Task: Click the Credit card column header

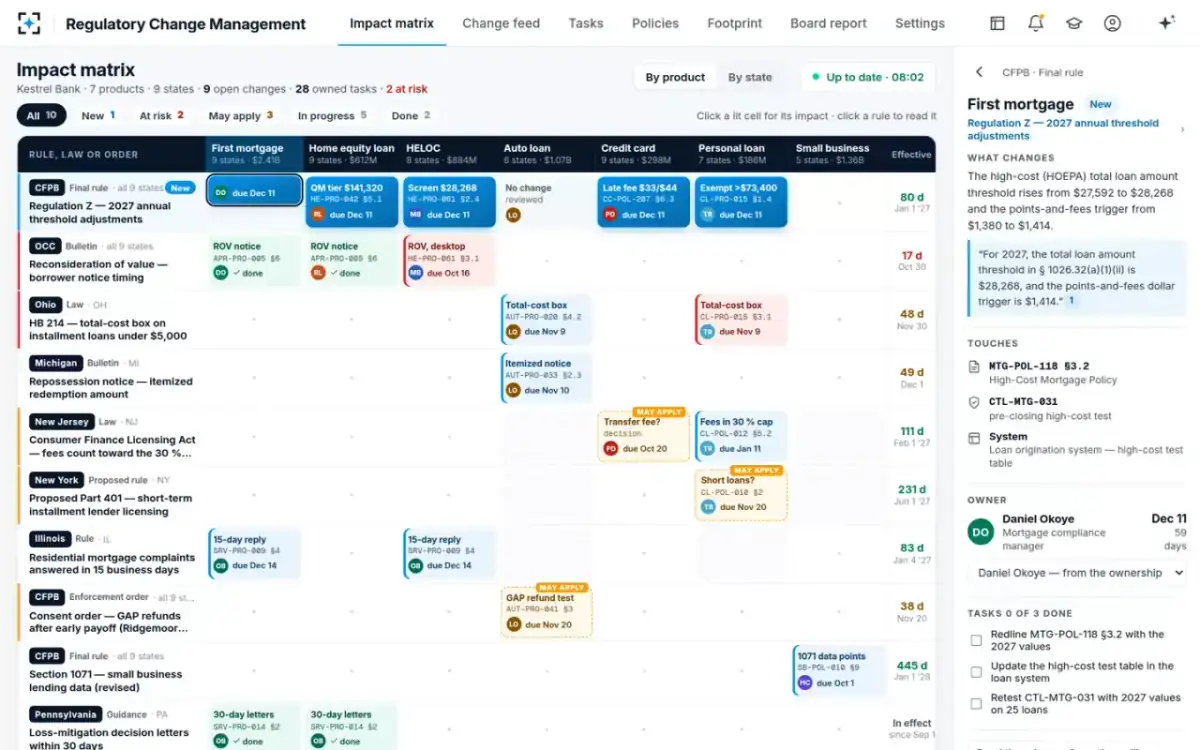Action: 644,153
